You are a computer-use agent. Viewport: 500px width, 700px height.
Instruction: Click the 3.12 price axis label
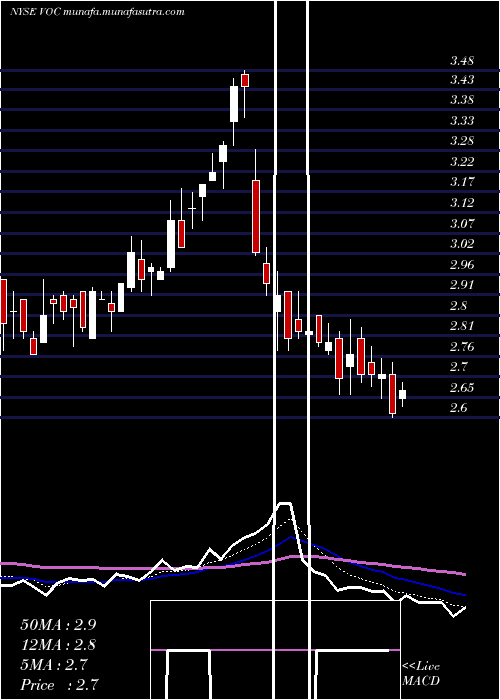462,203
